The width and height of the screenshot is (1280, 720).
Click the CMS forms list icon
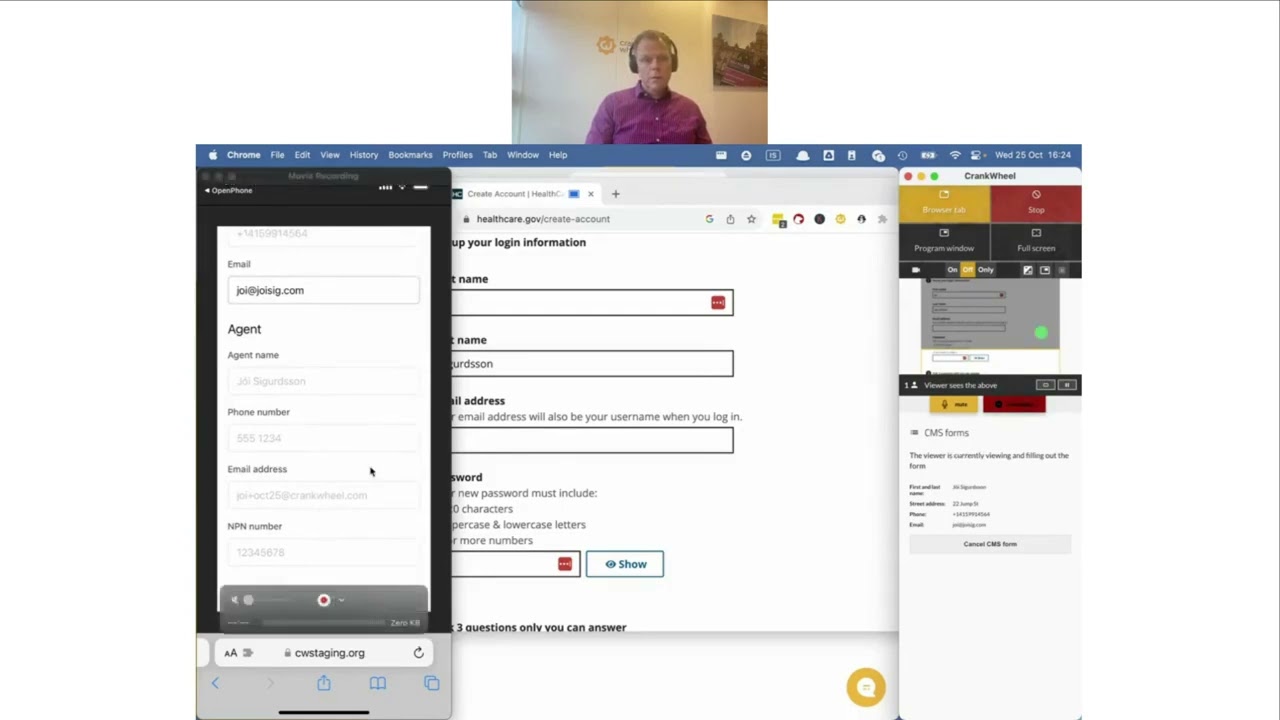[914, 433]
